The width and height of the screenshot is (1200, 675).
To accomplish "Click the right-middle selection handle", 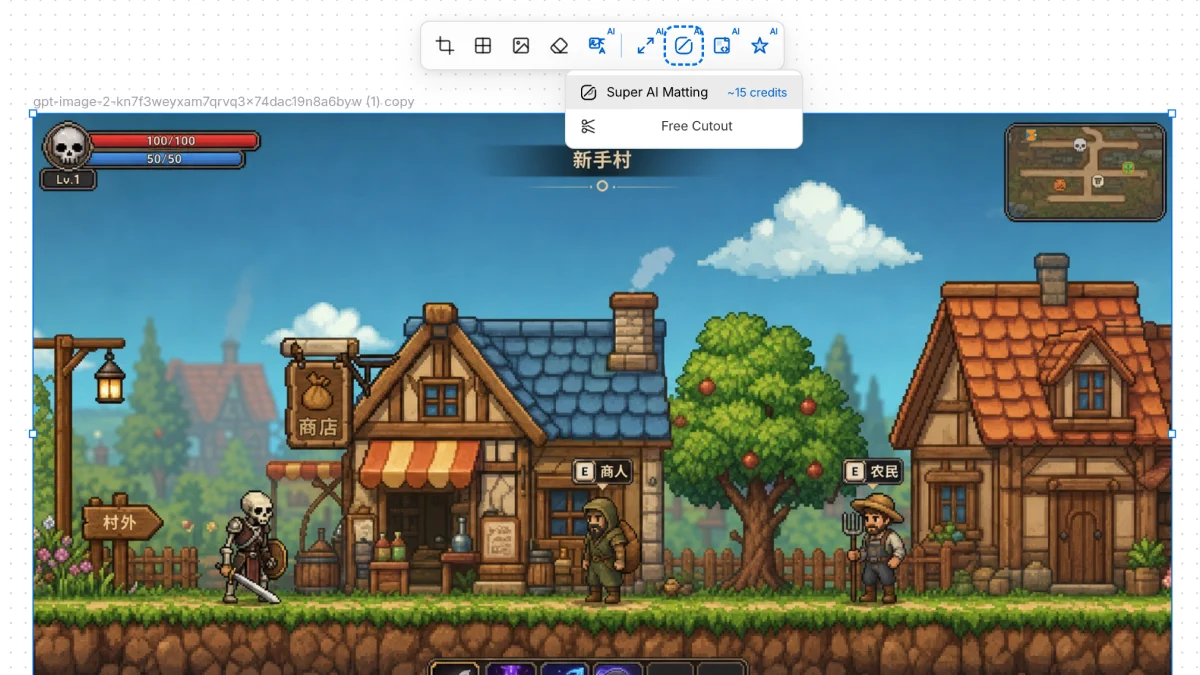I will pos(1172,434).
